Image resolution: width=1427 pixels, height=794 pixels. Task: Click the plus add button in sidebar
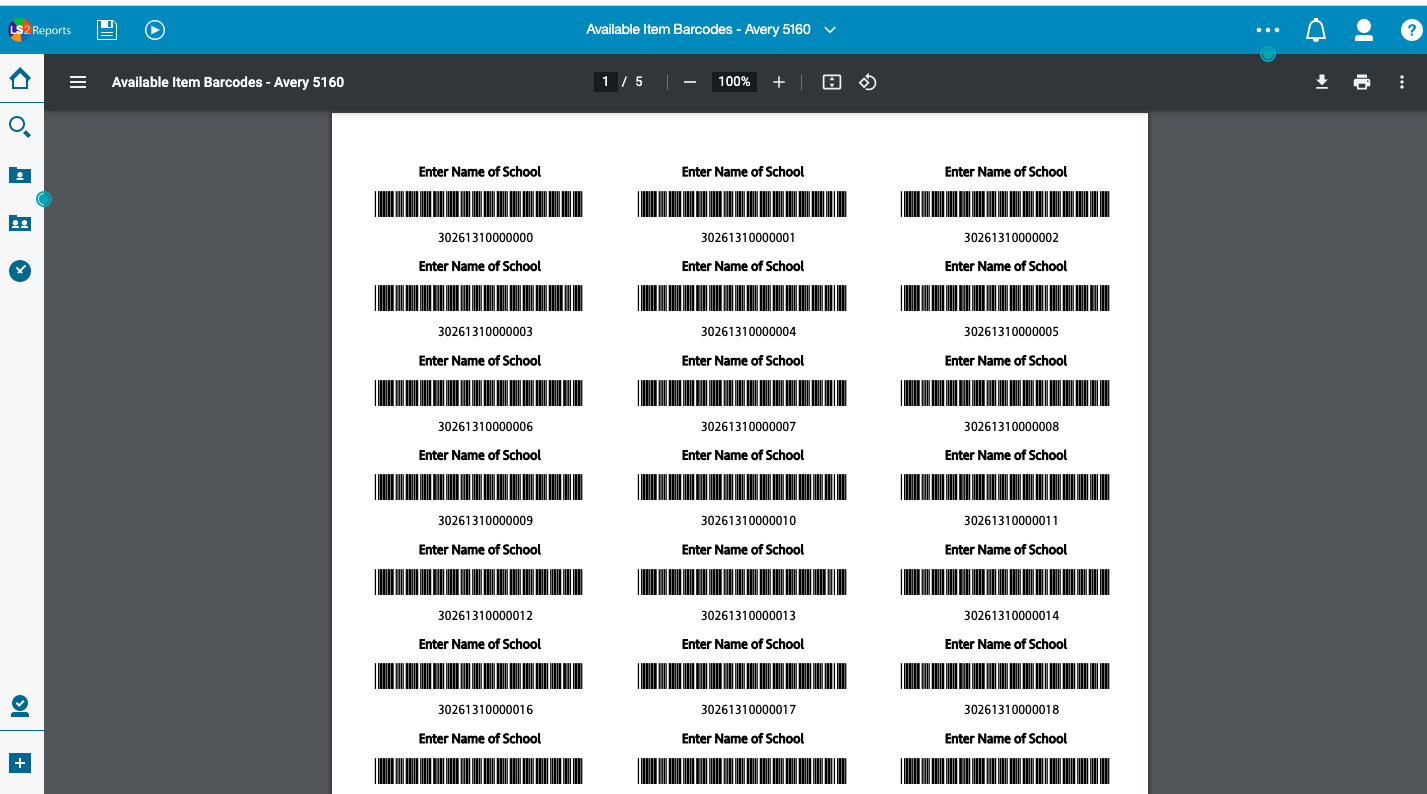pos(20,763)
